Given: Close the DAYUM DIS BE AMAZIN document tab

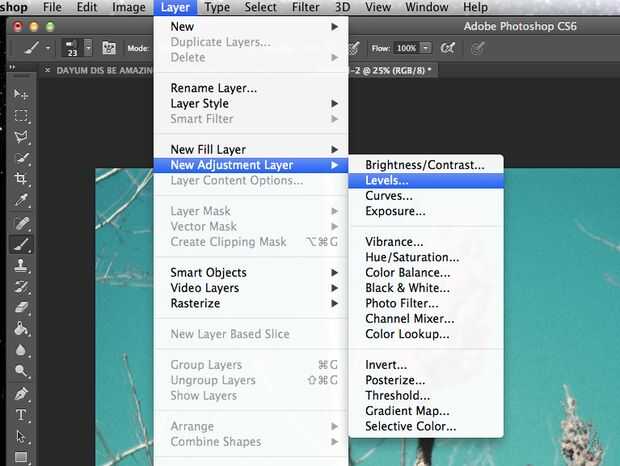Looking at the screenshot, I should pyautogui.click(x=48, y=69).
